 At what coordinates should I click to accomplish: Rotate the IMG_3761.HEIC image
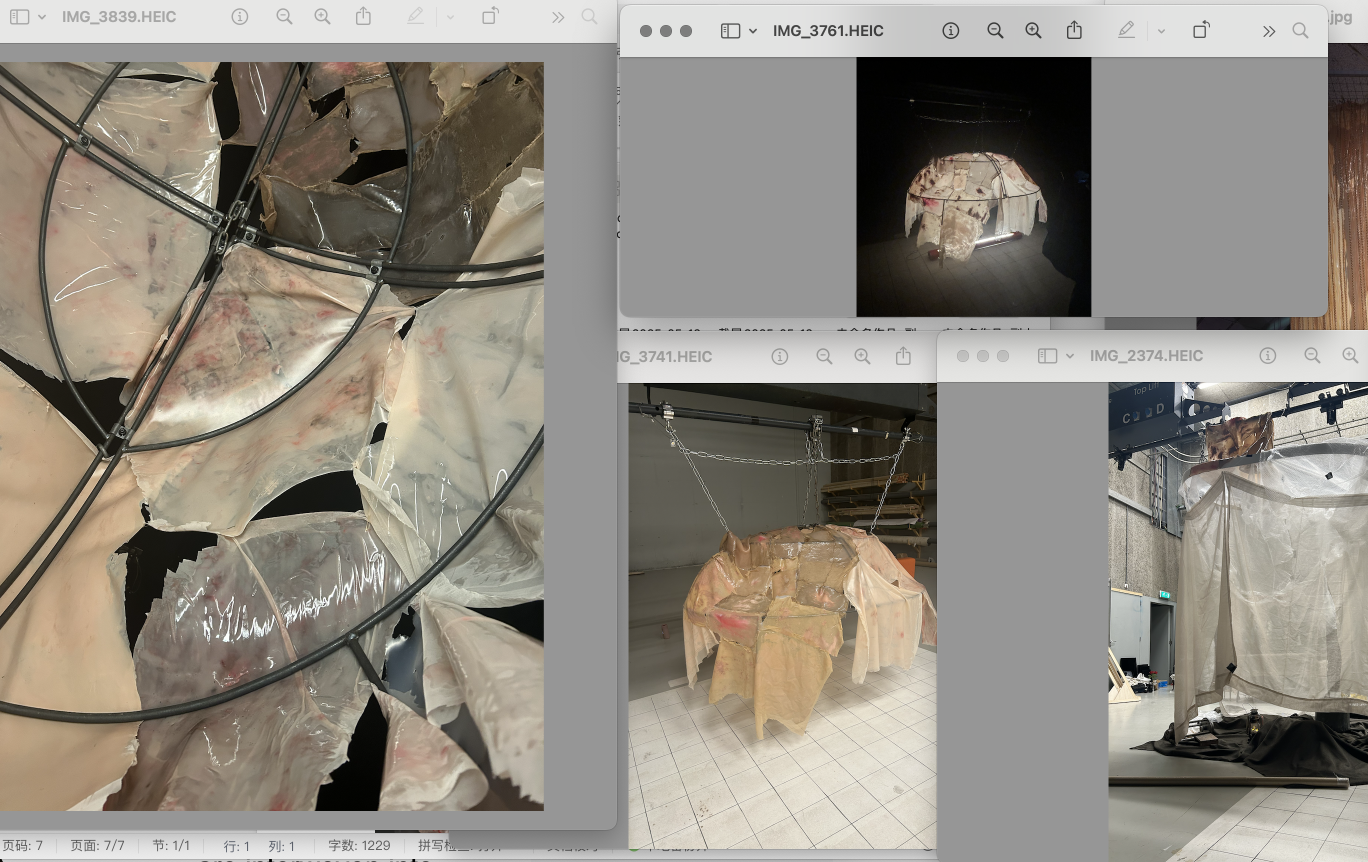pyautogui.click(x=1201, y=30)
